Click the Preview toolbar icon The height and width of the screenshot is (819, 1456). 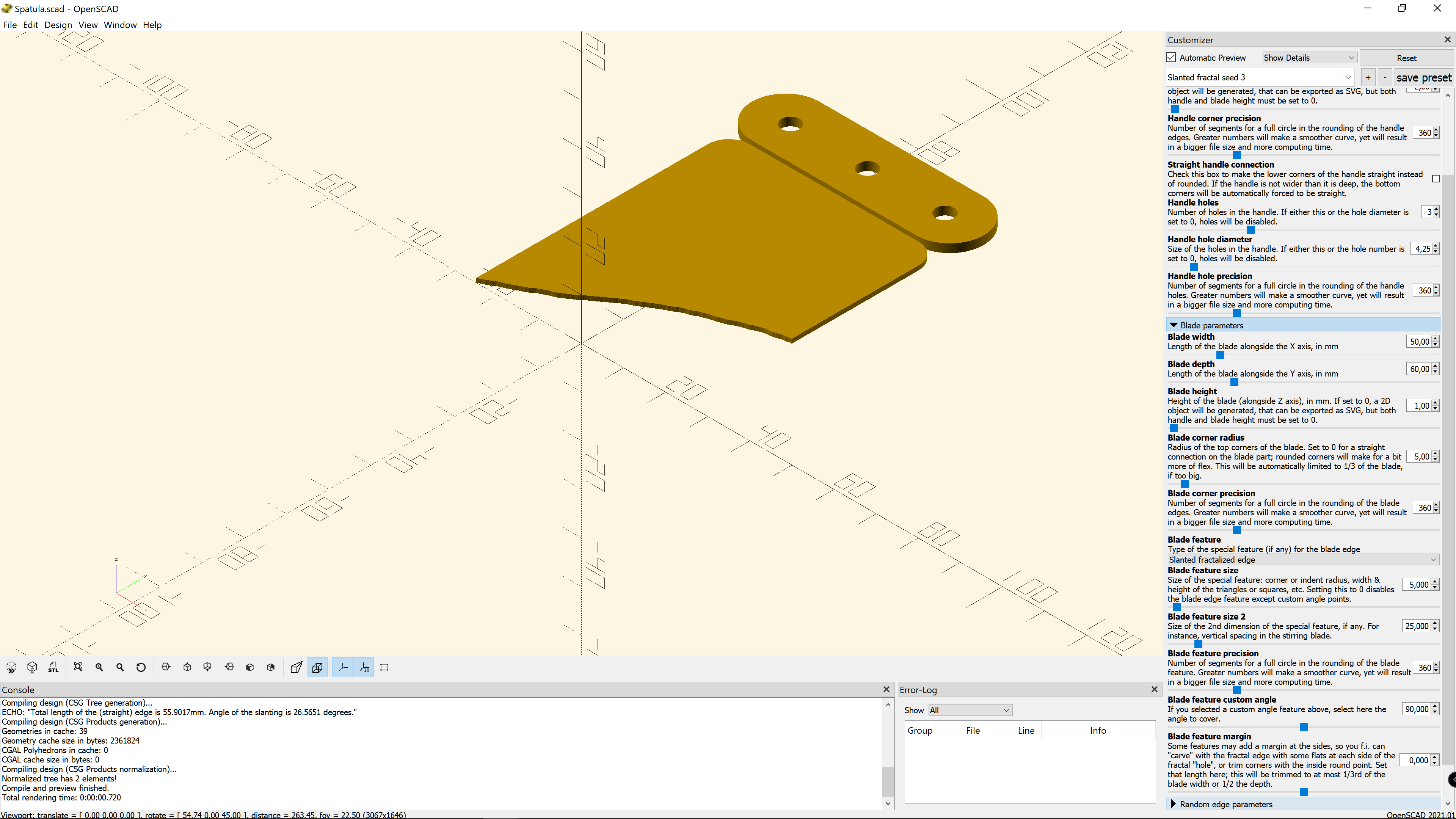[11, 667]
